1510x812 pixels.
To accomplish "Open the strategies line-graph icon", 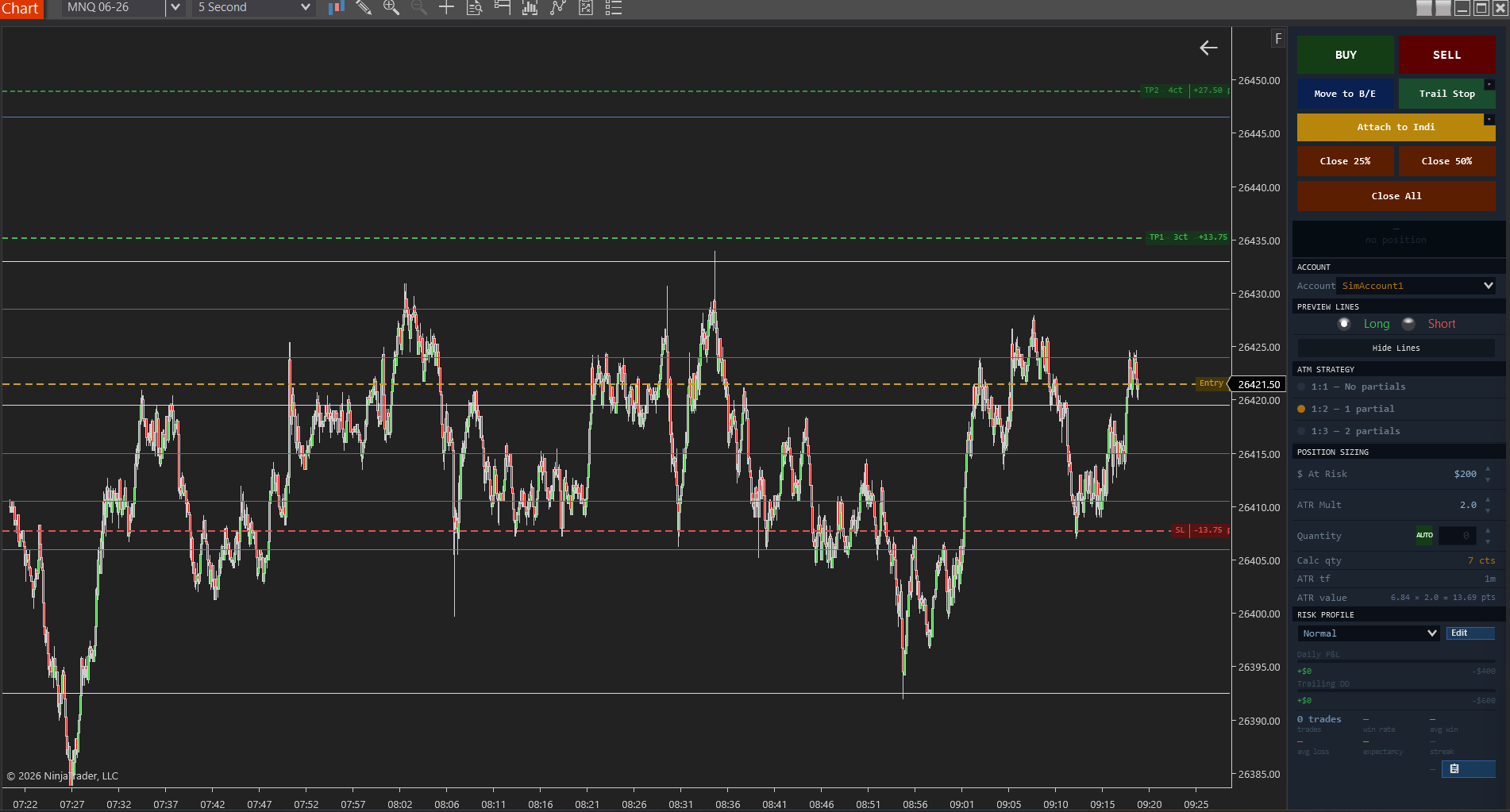I will click(558, 8).
